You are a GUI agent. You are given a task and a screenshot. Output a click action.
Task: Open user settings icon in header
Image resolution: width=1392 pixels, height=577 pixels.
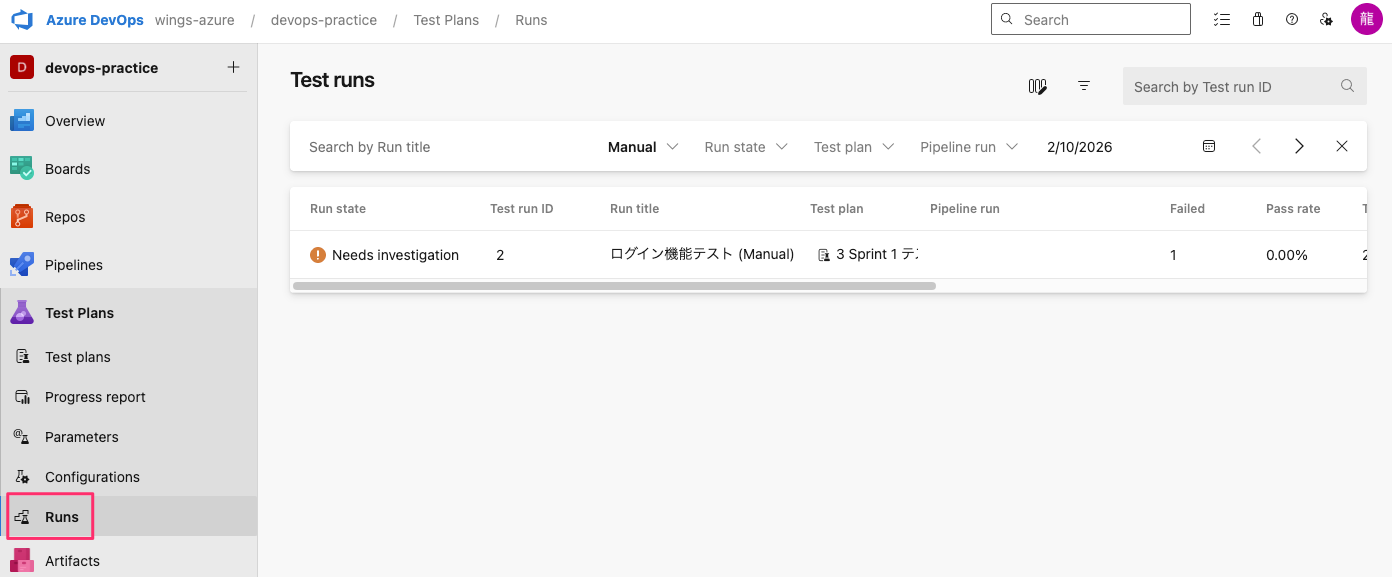coord(1326,20)
